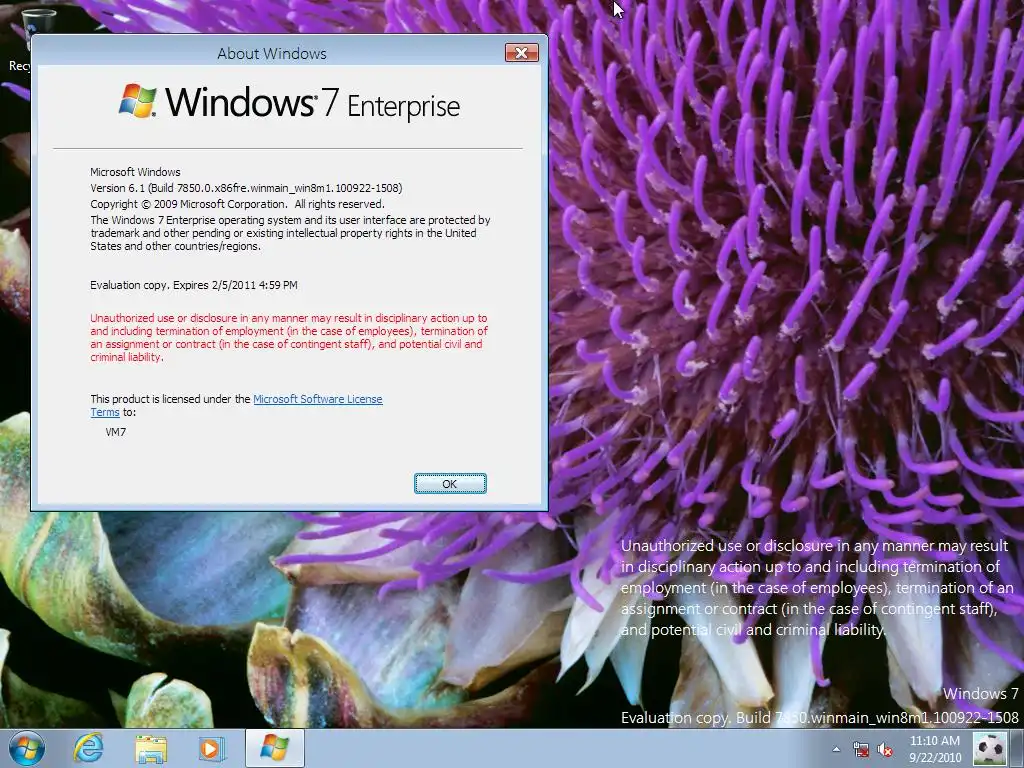Click the Copyright 2009 Microsoft Corporation line
This screenshot has height=768, width=1024.
237,204
